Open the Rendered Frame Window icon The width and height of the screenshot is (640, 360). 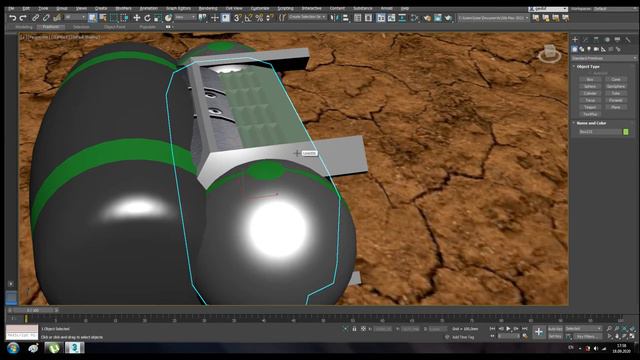coord(438,18)
